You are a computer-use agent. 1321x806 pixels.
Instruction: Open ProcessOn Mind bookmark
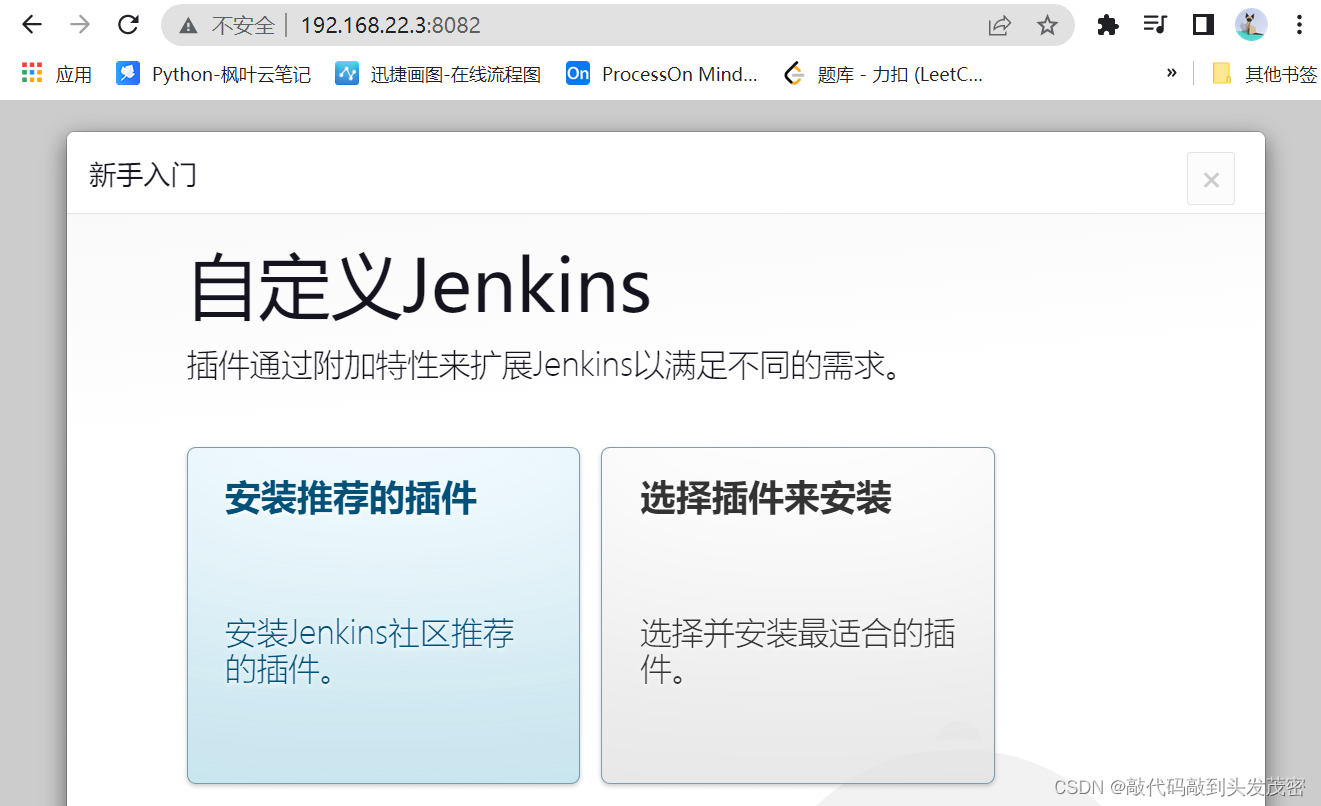(x=662, y=74)
